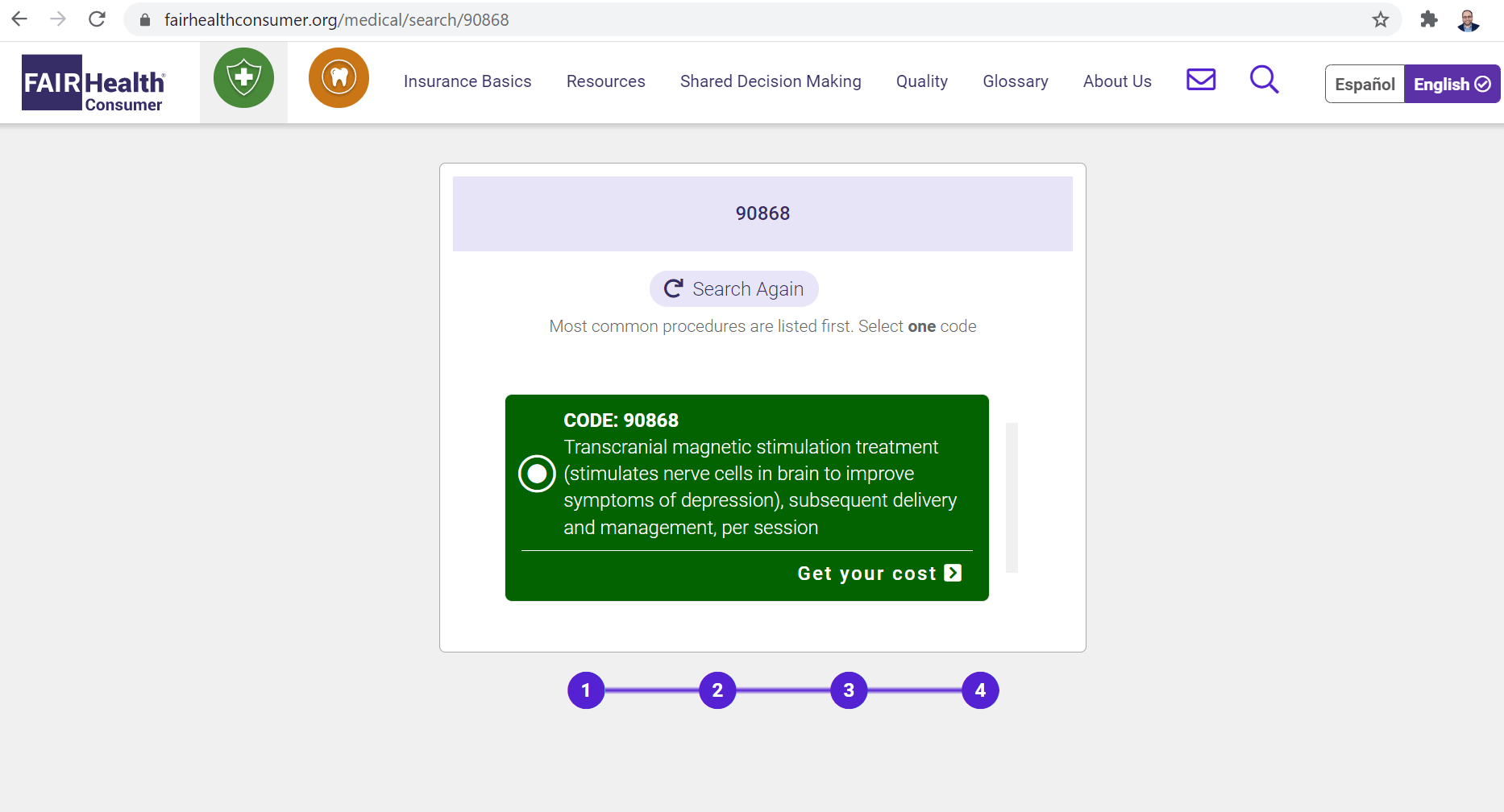Click the green medical shield icon
This screenshot has width=1504, height=812.
pos(243,78)
